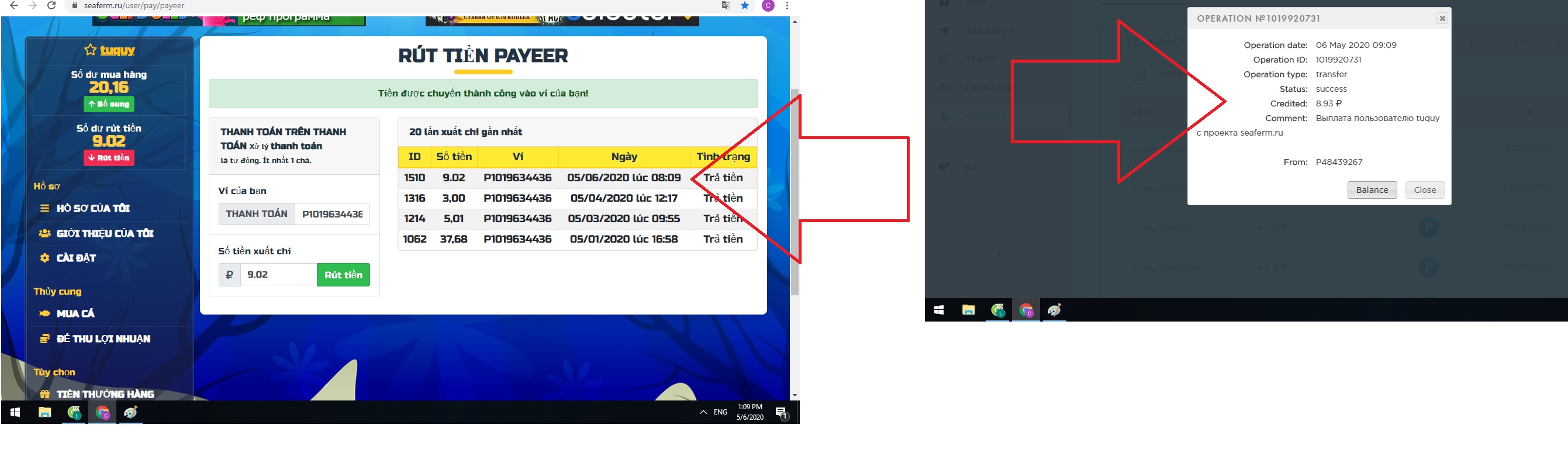
Task: Click the Close button in Payeer dialog
Action: coord(1425,190)
